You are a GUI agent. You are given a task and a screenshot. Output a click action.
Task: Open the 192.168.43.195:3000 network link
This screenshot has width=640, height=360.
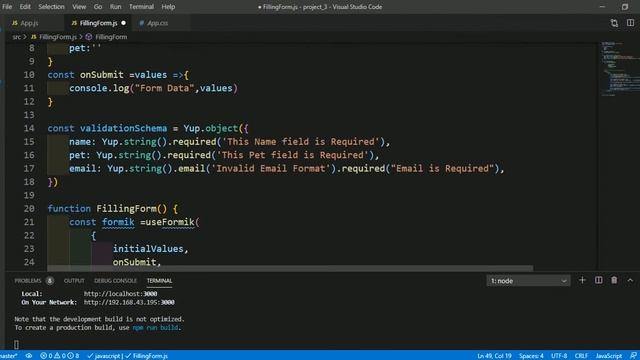click(129, 302)
